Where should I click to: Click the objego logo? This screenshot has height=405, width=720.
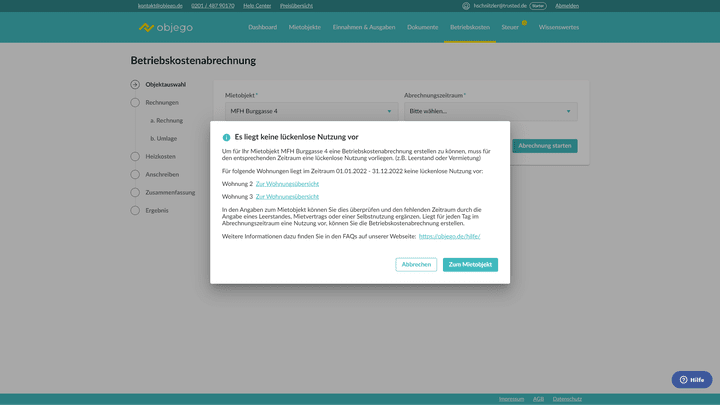coord(166,28)
